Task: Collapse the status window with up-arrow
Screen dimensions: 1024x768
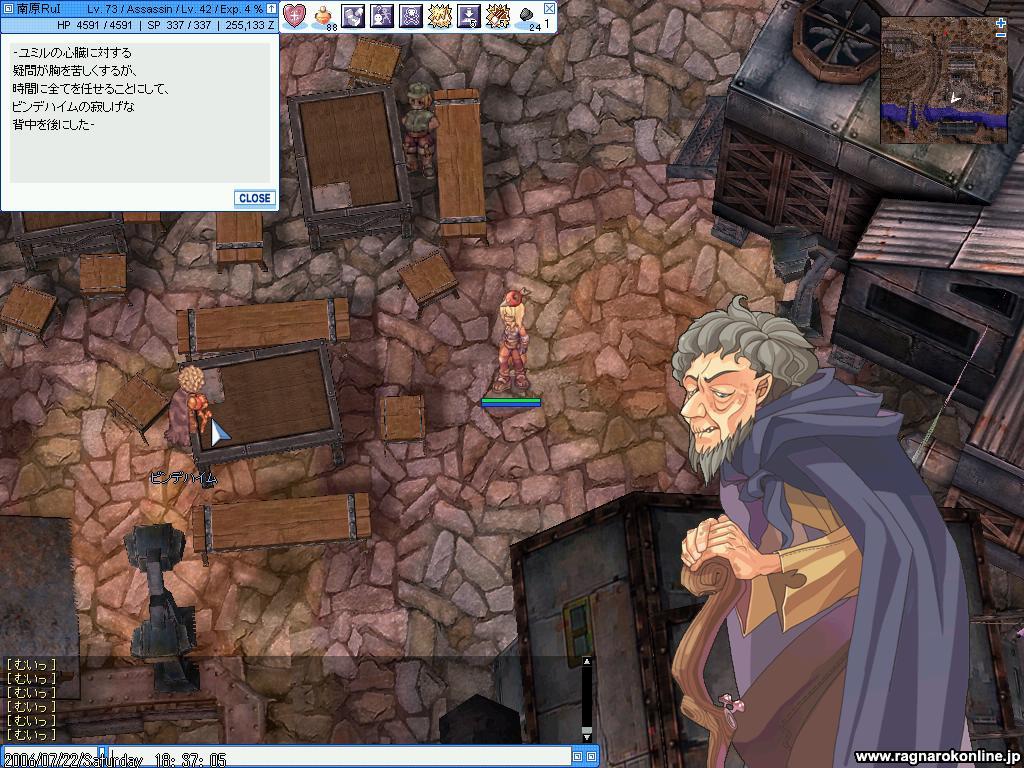Action: (271, 9)
